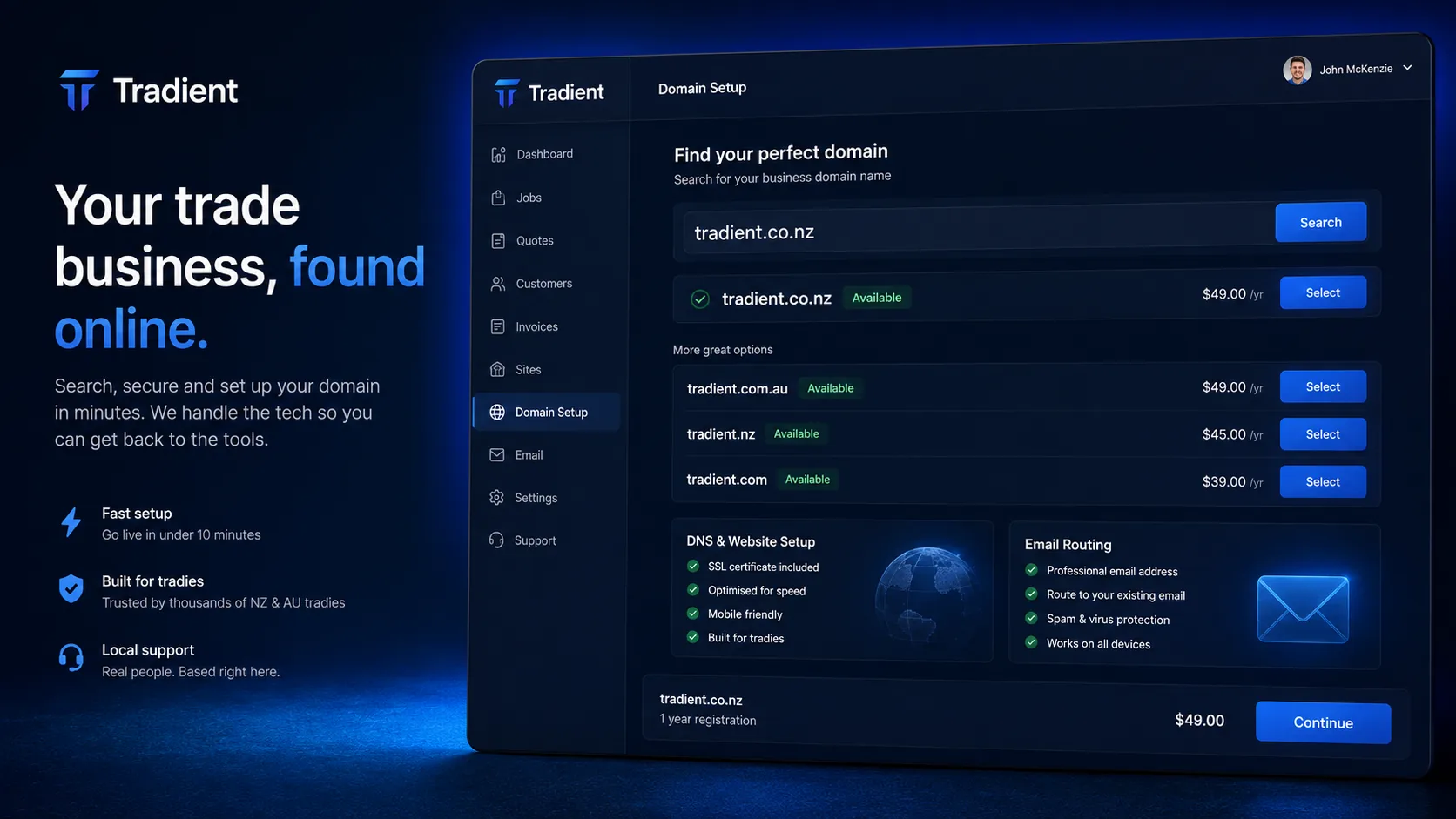Screen dimensions: 1456x819
Task: Click the Email envelope icon in sidebar
Action: point(497,454)
